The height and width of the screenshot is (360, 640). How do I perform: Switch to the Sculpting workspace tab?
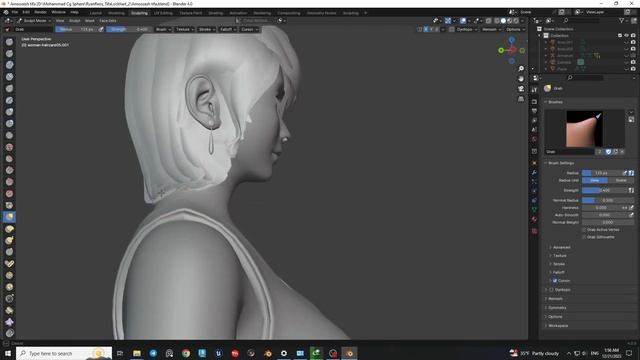pyautogui.click(x=139, y=13)
